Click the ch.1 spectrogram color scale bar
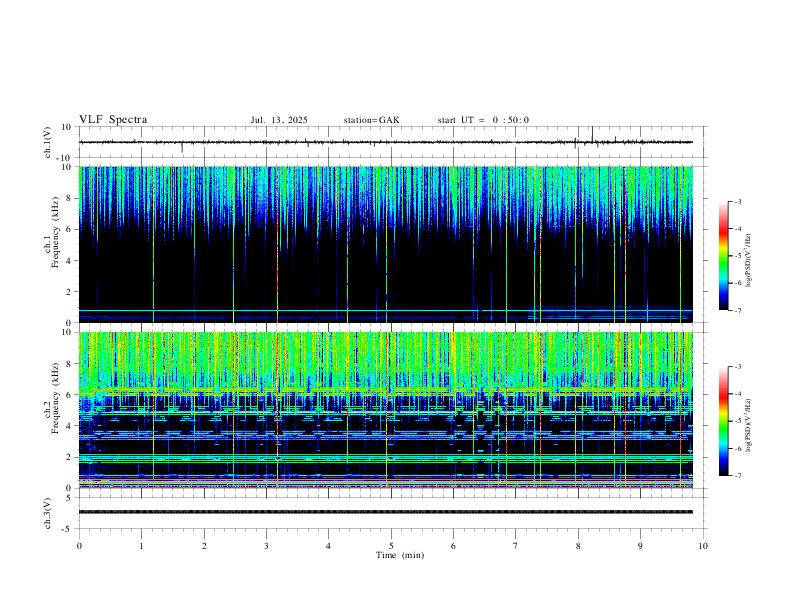Image resolution: width=792 pixels, height=612 pixels. click(x=724, y=256)
